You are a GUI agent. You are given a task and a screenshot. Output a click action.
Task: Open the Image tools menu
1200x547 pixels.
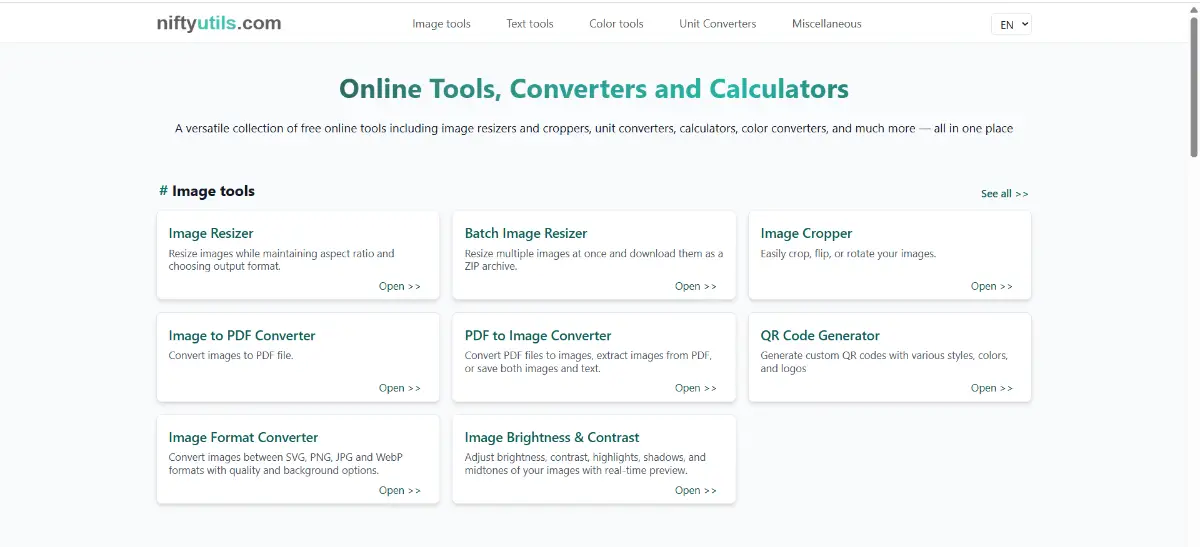[441, 24]
